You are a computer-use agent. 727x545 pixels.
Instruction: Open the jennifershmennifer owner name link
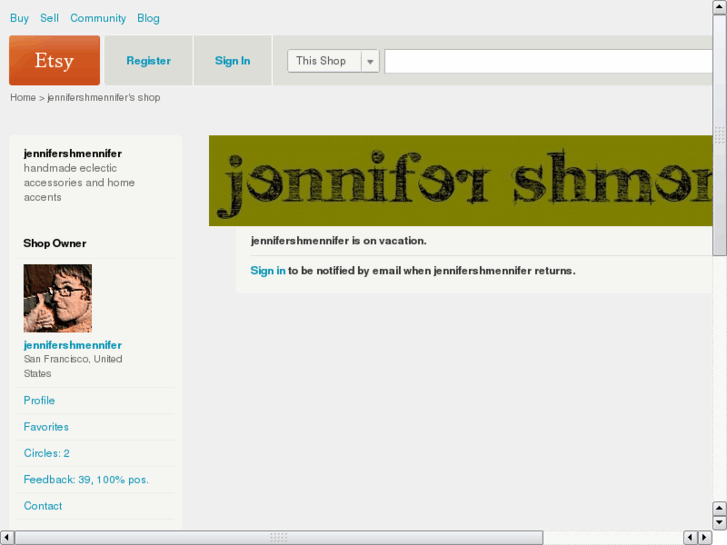[73, 345]
